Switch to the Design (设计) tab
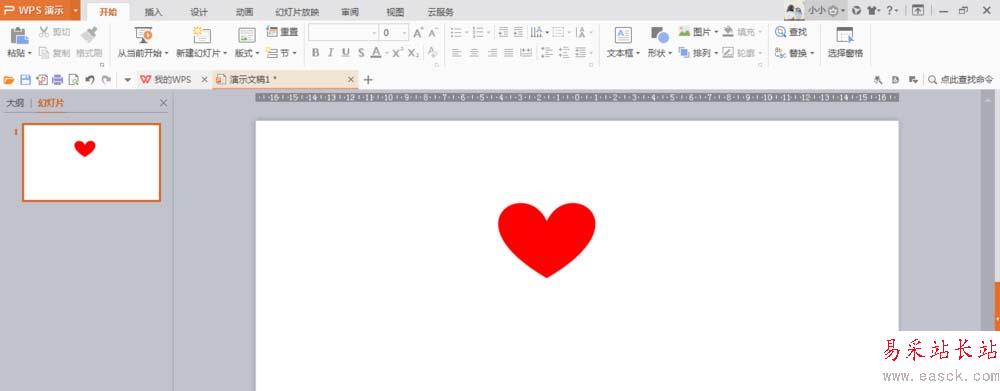This screenshot has height=391, width=1000. 199,12
